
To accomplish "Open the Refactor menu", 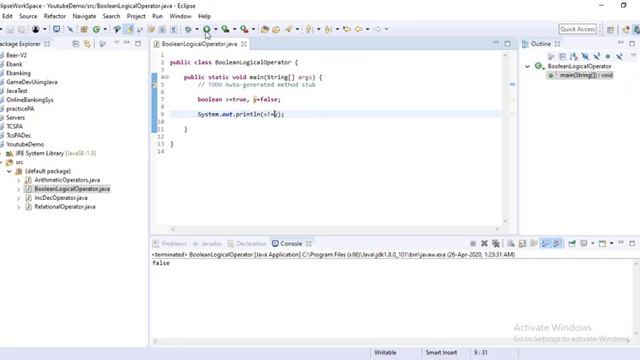I will coord(55,16).
